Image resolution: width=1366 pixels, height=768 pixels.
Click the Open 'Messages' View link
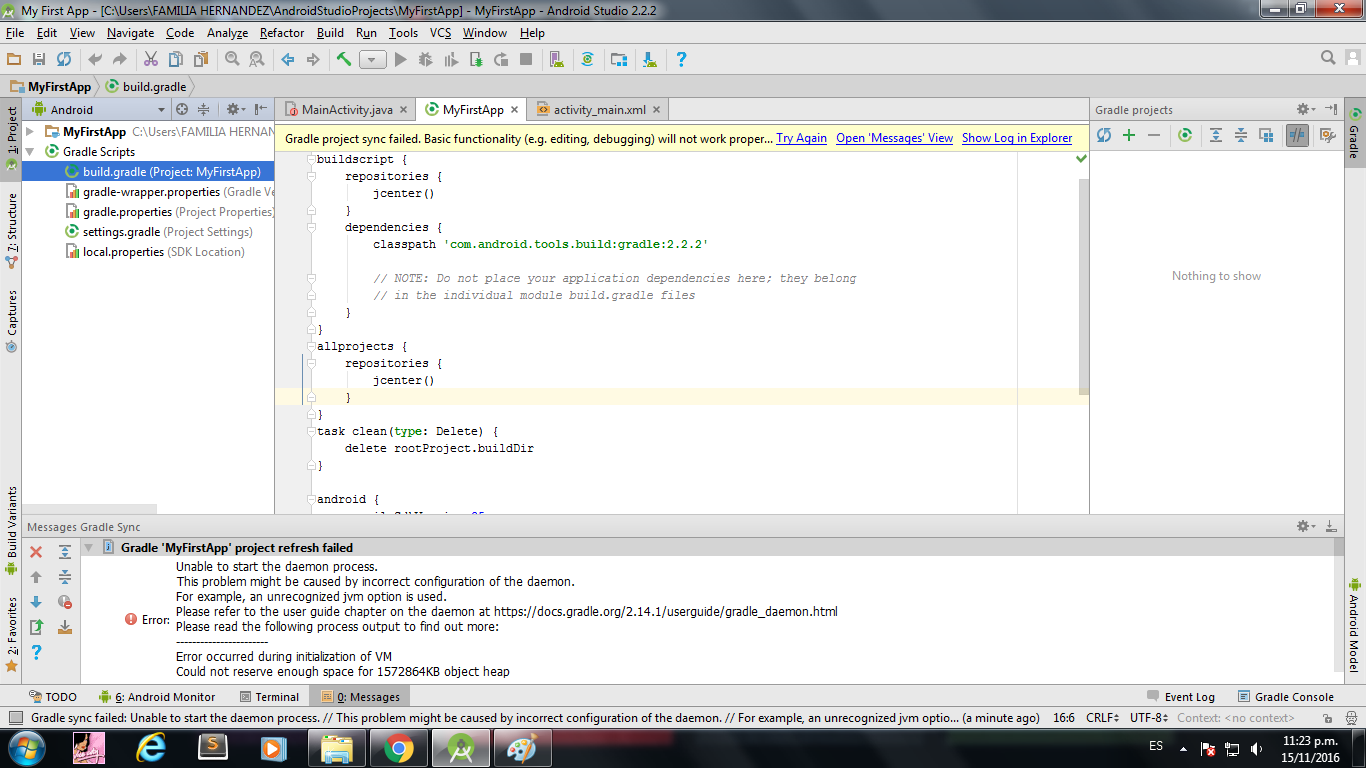894,138
